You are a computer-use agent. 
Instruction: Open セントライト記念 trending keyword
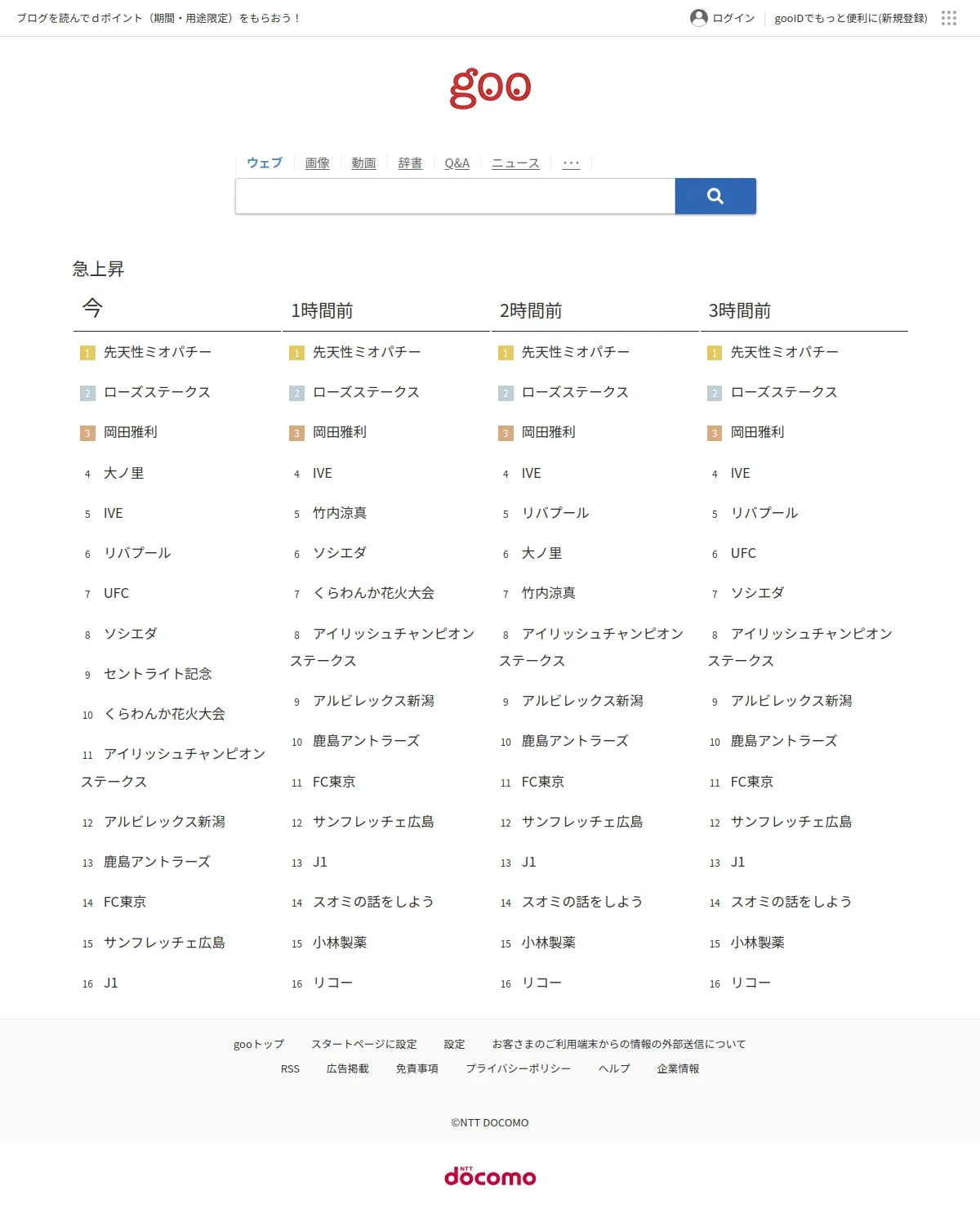[158, 674]
